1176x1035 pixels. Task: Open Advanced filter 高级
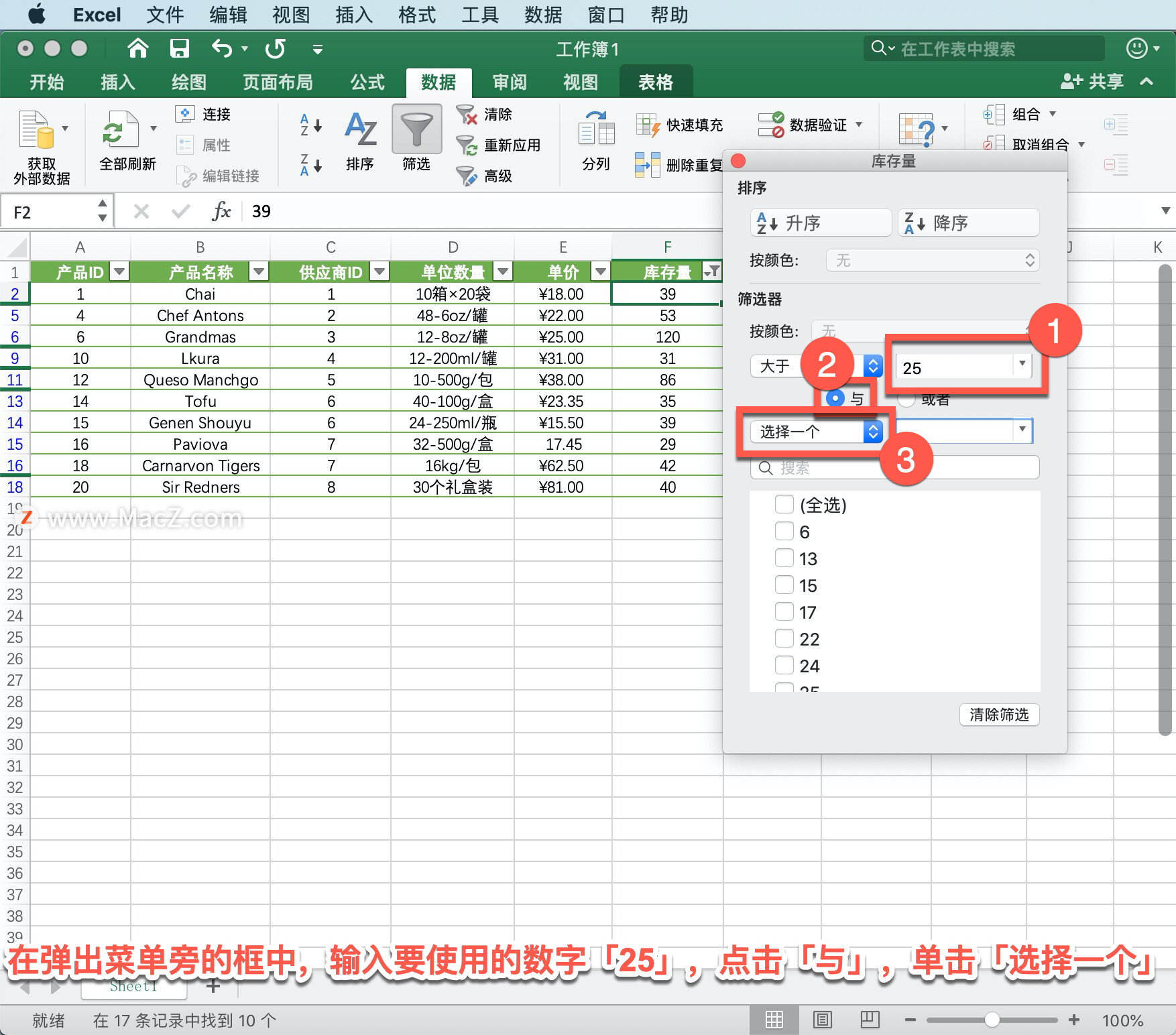point(484,176)
